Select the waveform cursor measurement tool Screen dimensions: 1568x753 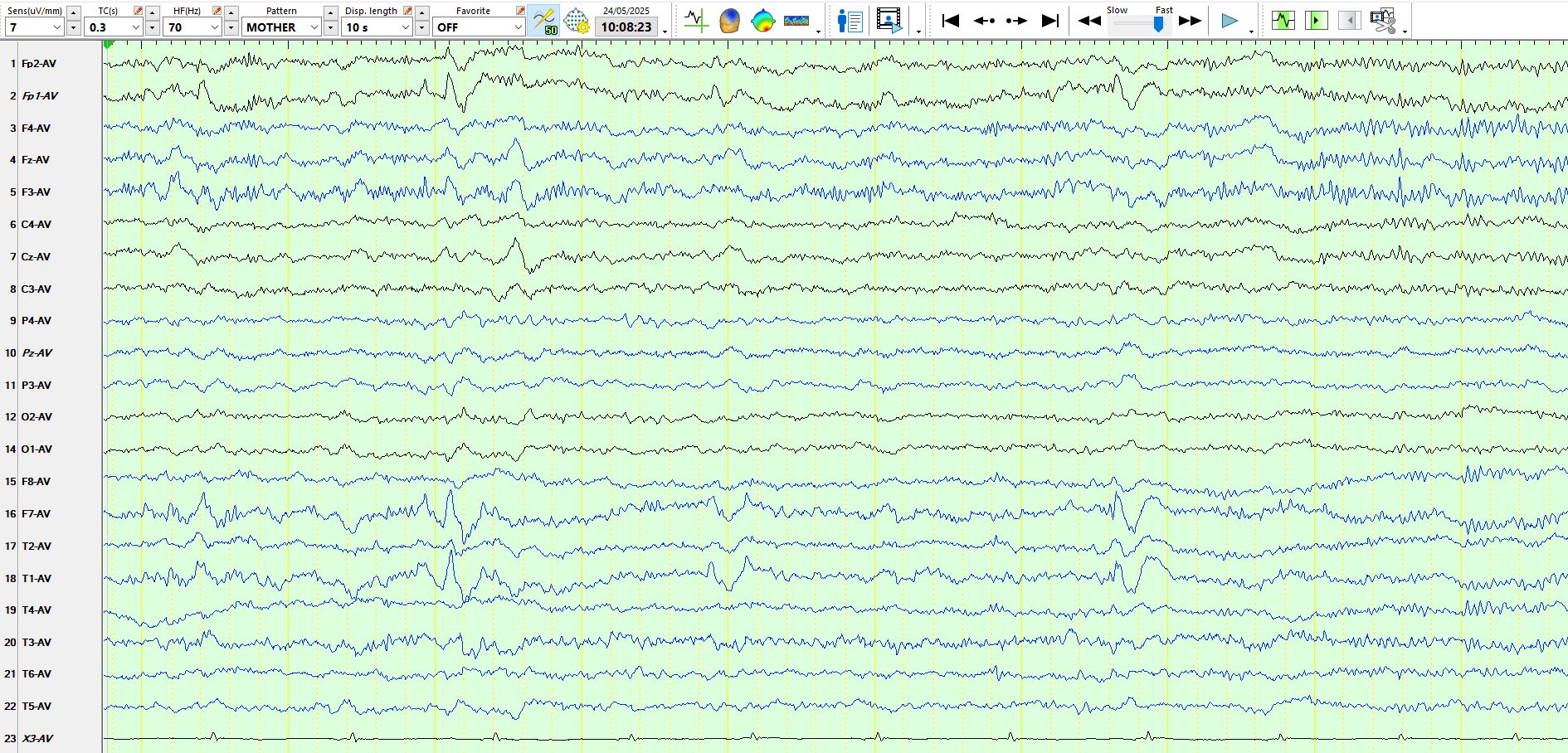pos(696,21)
